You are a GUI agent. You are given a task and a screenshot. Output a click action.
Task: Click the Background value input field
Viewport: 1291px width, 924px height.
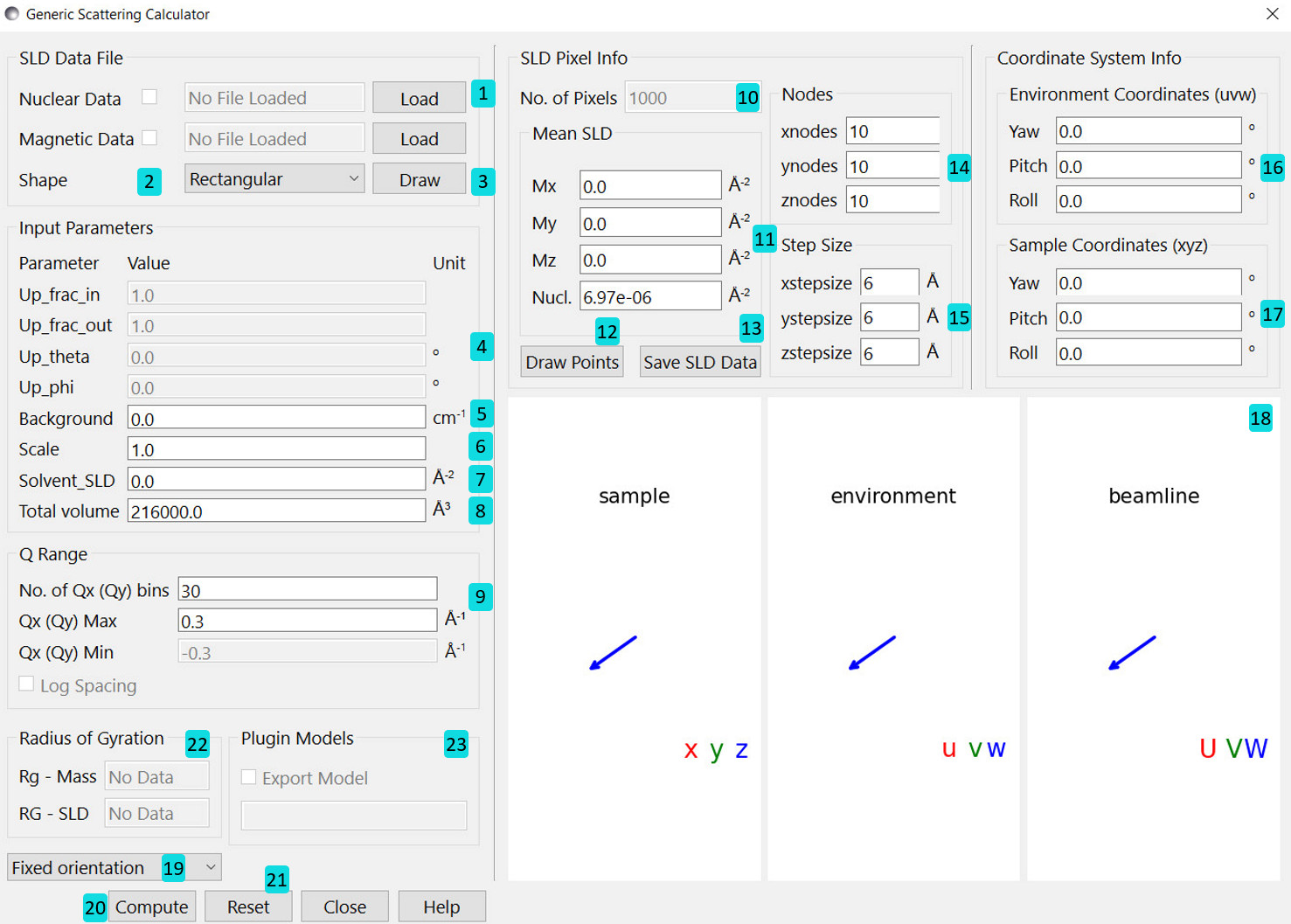tap(275, 419)
